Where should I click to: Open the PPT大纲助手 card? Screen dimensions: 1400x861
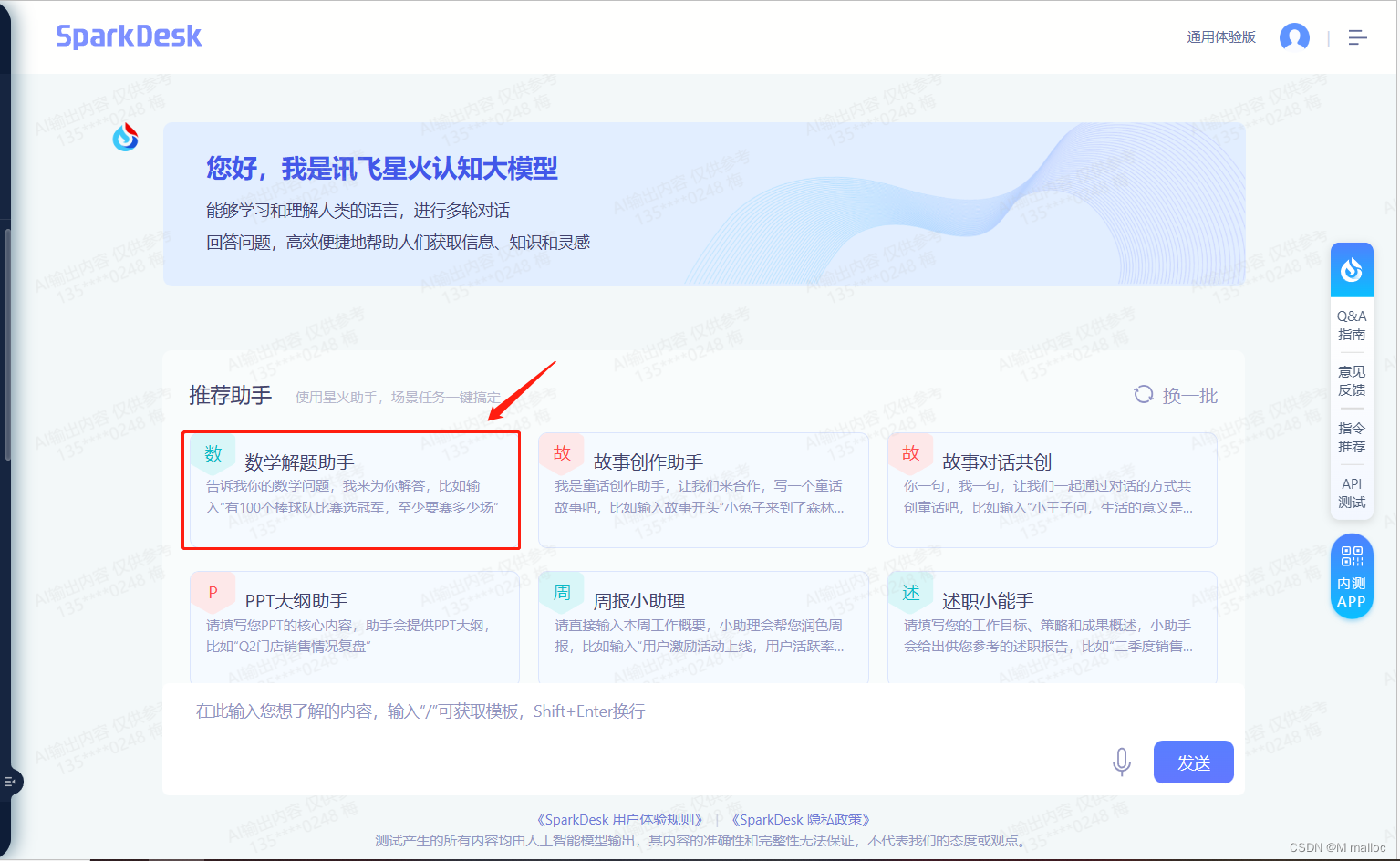[355, 627]
